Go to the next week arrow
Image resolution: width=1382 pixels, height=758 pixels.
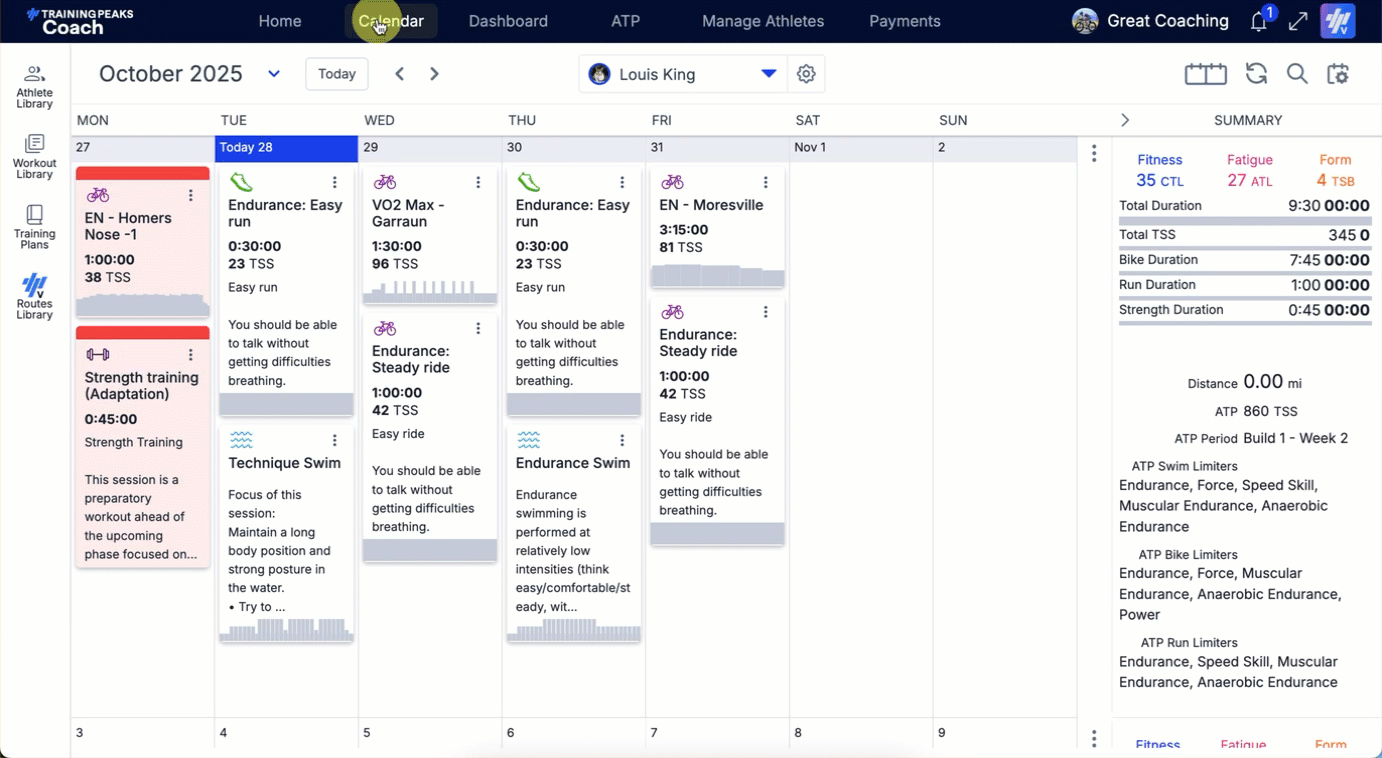434,74
